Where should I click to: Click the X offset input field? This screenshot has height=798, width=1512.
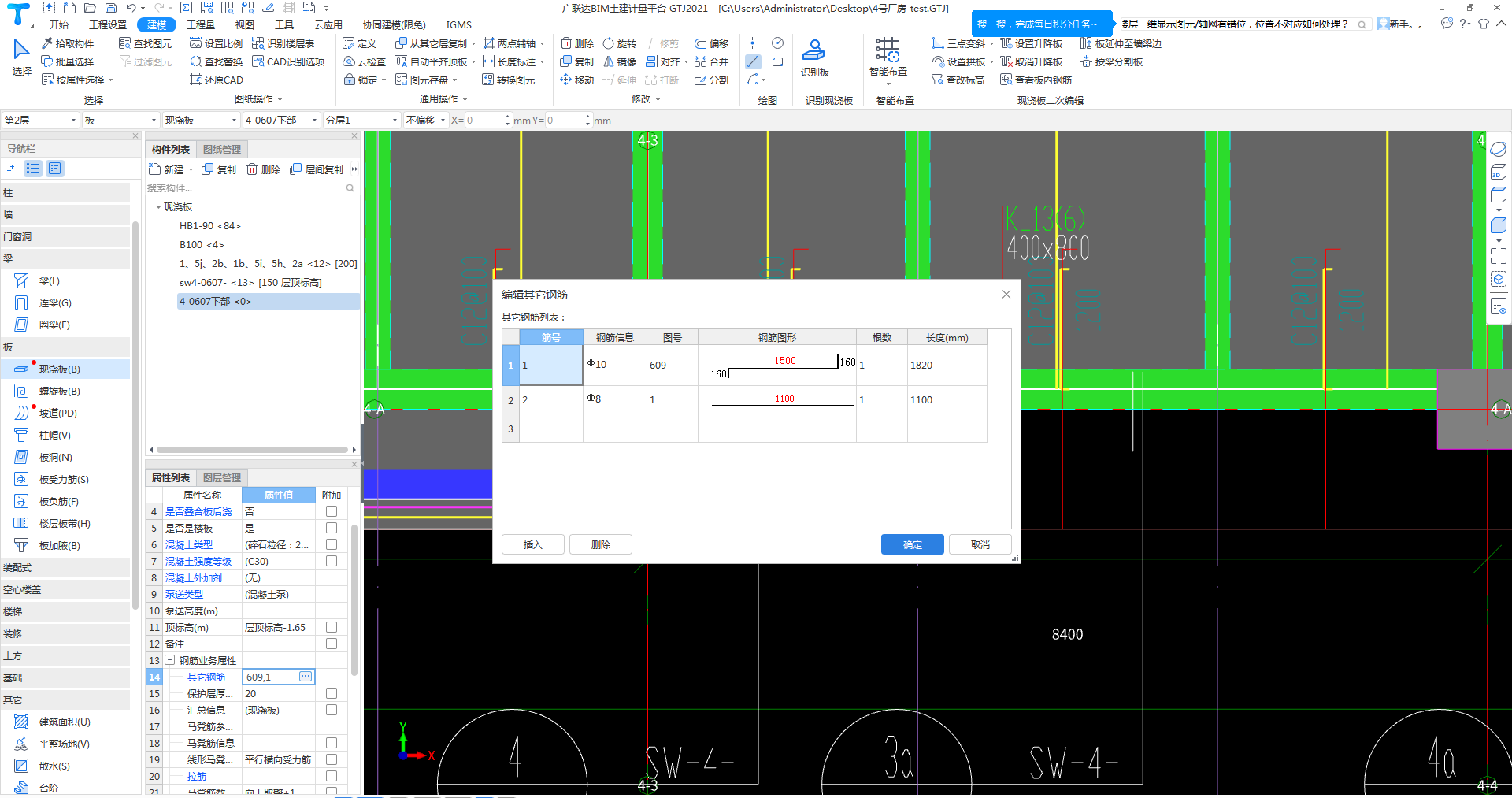(x=488, y=120)
